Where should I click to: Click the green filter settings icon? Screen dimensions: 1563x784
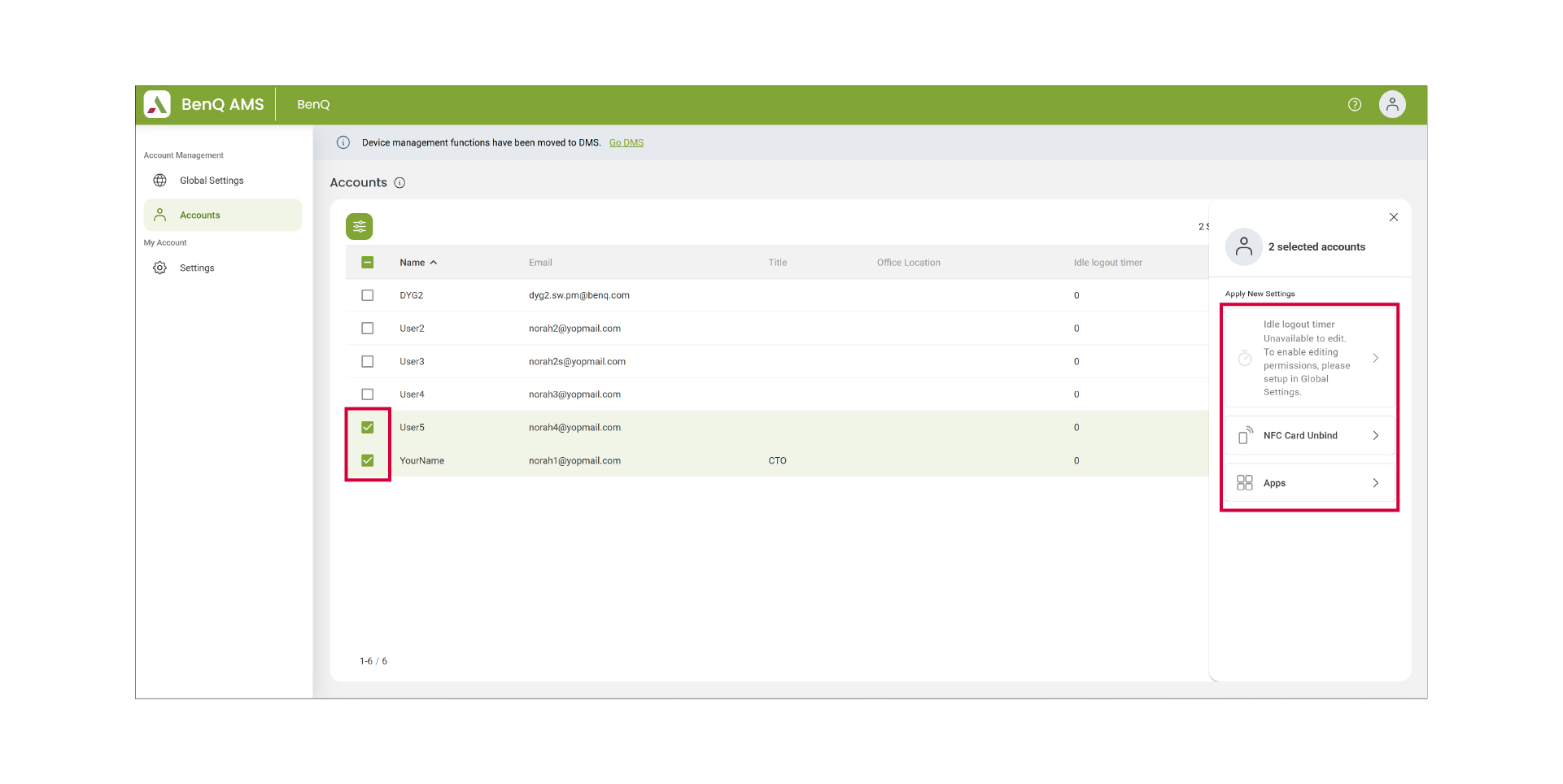pyautogui.click(x=360, y=227)
